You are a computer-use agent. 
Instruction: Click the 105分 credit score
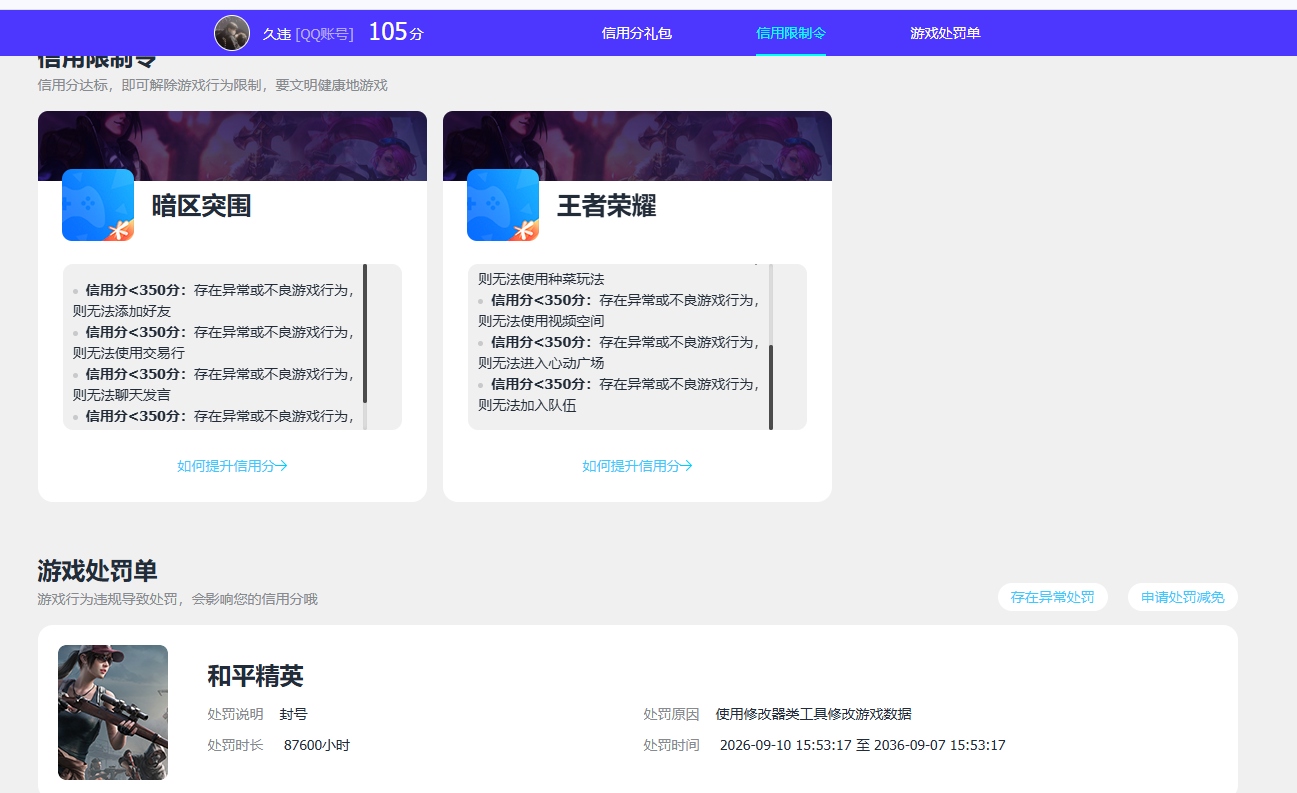[x=396, y=32]
